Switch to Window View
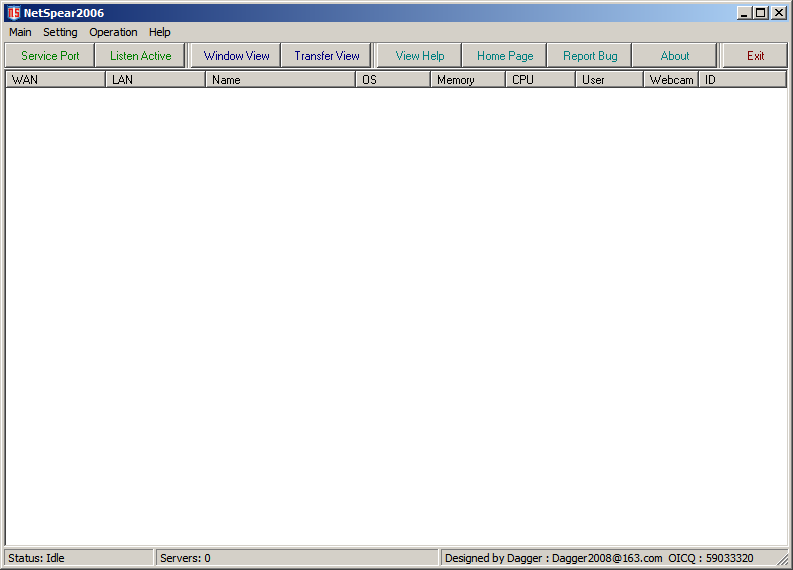The image size is (793, 570). 236,56
